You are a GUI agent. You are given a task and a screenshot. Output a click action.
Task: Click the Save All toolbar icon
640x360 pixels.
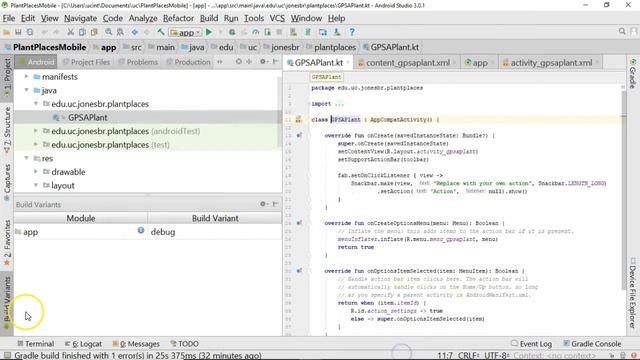tap(18, 32)
